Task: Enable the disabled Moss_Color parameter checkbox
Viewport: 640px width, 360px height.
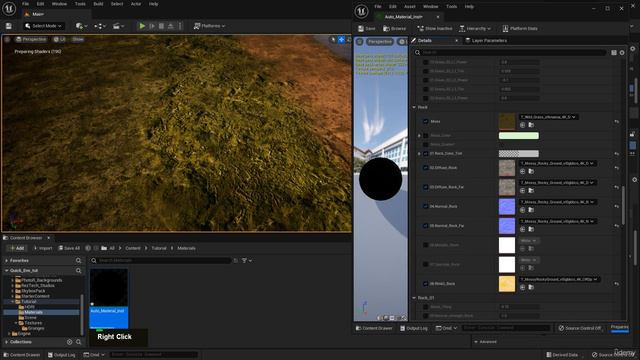Action: pyautogui.click(x=426, y=136)
